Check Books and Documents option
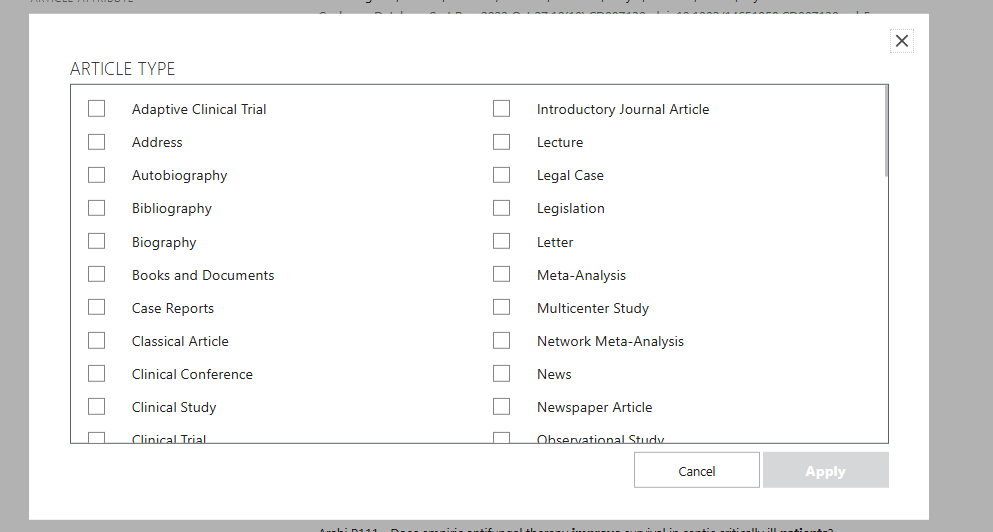This screenshot has width=993, height=532. (x=97, y=275)
